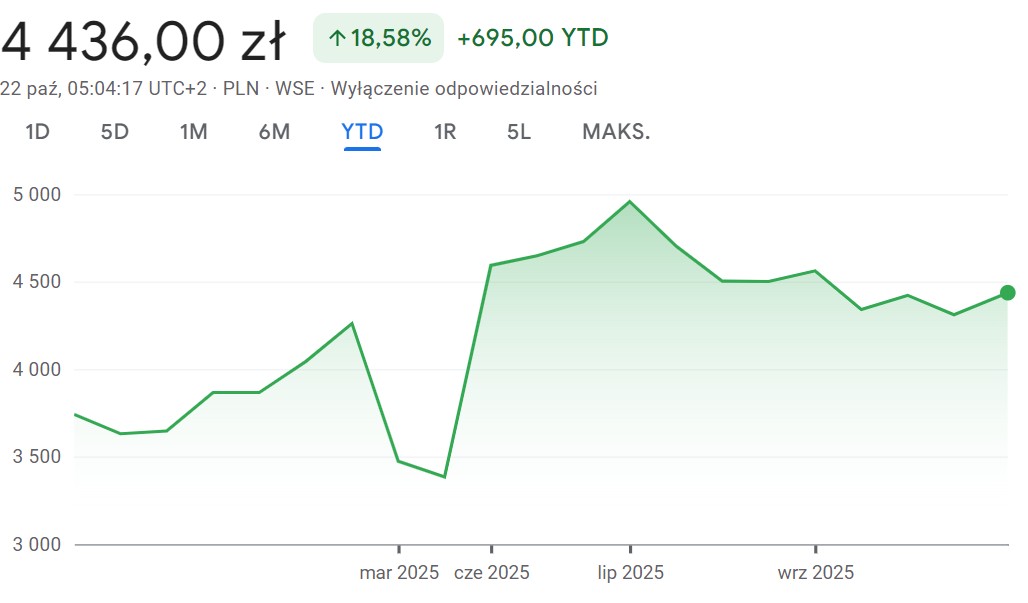This screenshot has width=1028, height=603.
Task: Choose the 5L time range
Action: click(519, 132)
